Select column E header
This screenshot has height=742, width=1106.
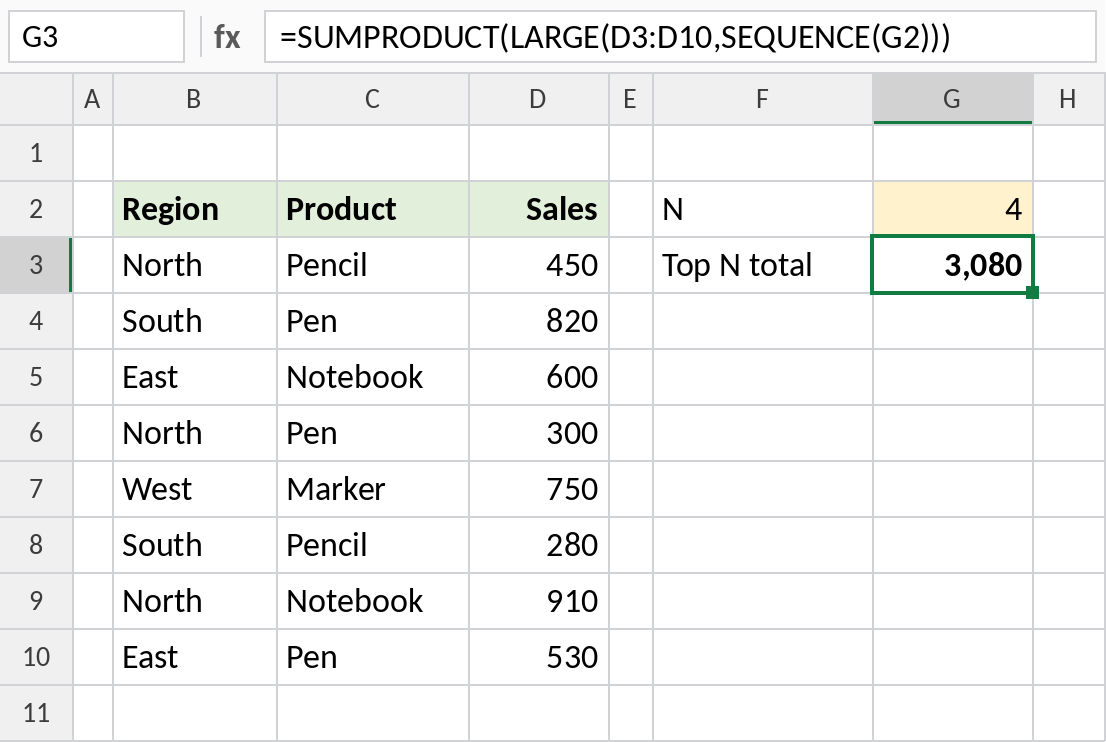(631, 99)
